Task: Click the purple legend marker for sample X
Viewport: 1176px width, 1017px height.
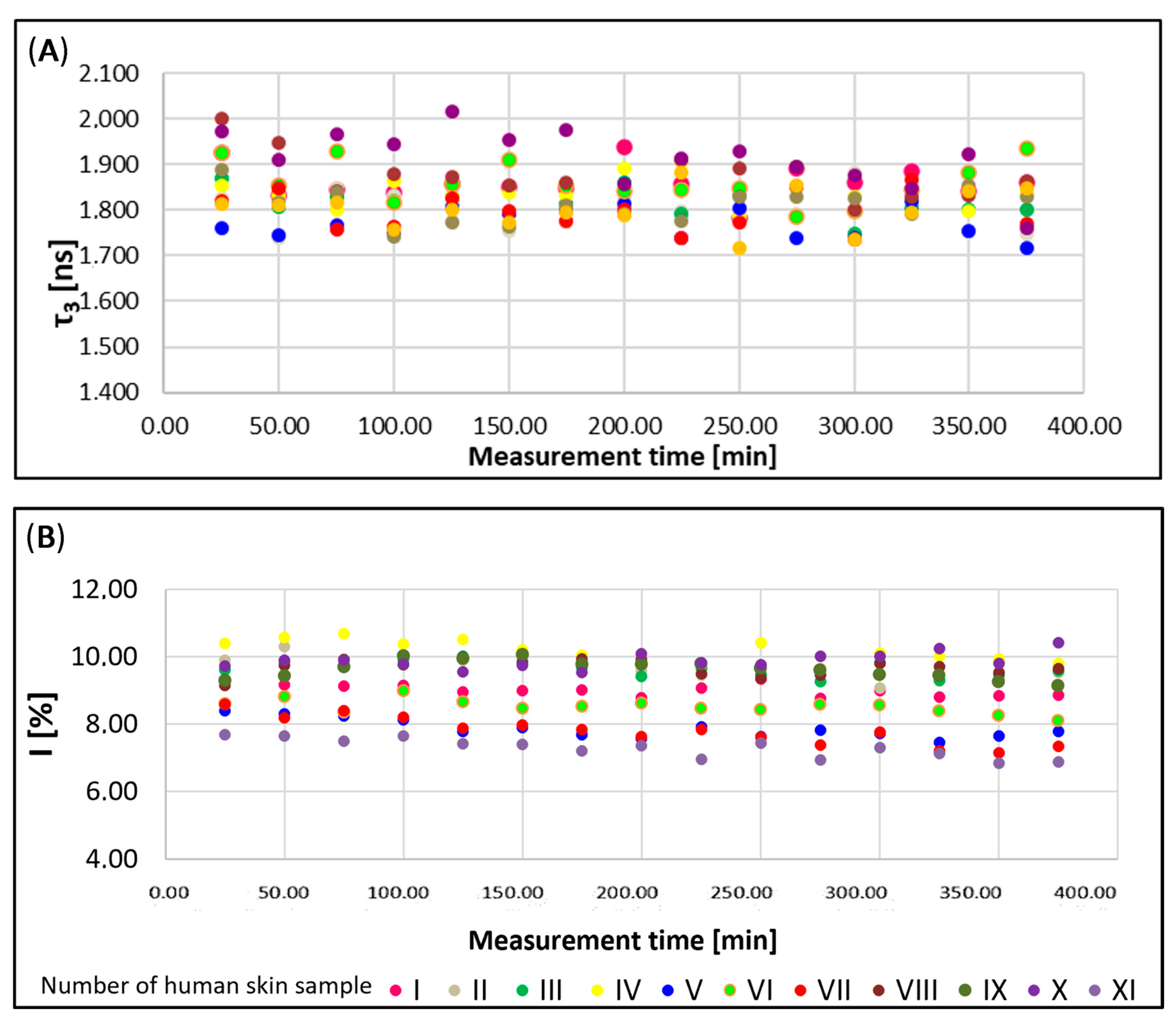Action: (1034, 990)
